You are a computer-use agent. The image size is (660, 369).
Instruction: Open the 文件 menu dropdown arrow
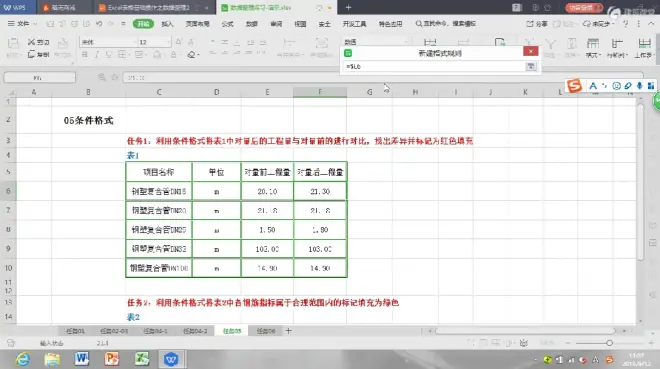tap(35, 24)
